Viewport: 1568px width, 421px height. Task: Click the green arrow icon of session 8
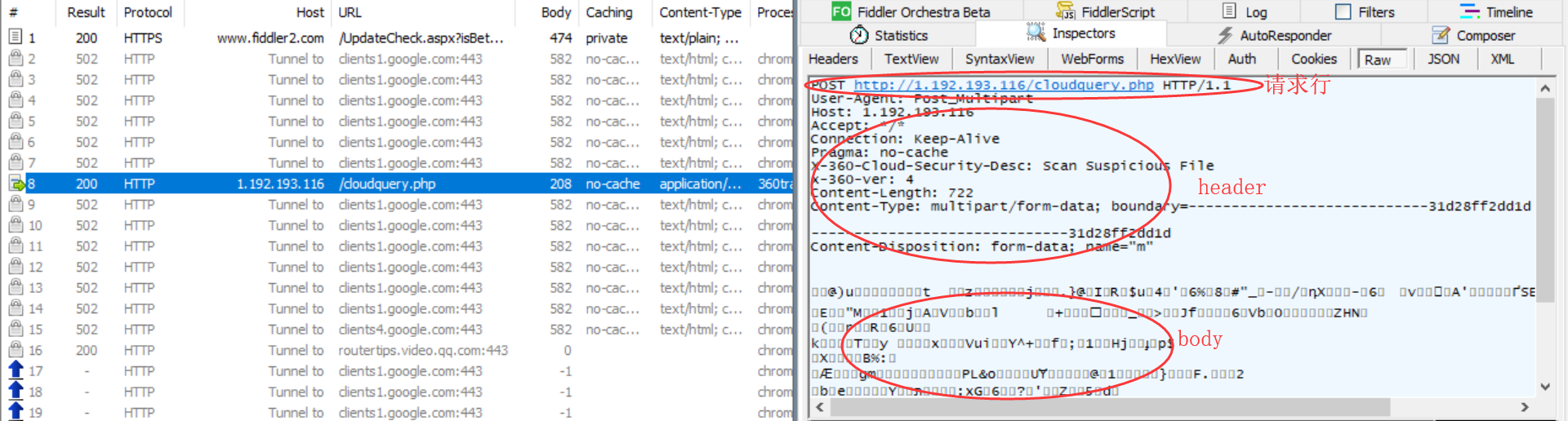coord(16,184)
